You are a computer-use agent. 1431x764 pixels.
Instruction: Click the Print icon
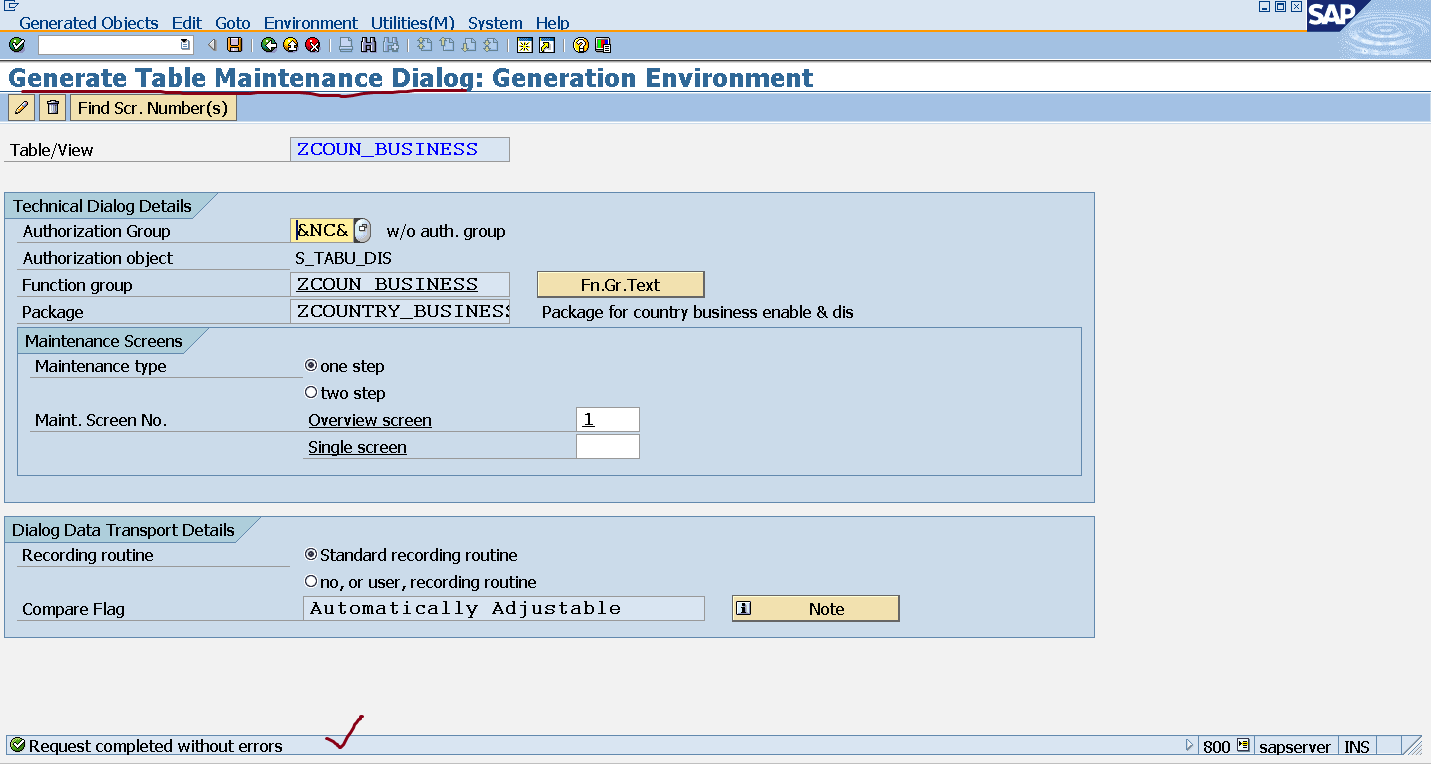[x=344, y=44]
